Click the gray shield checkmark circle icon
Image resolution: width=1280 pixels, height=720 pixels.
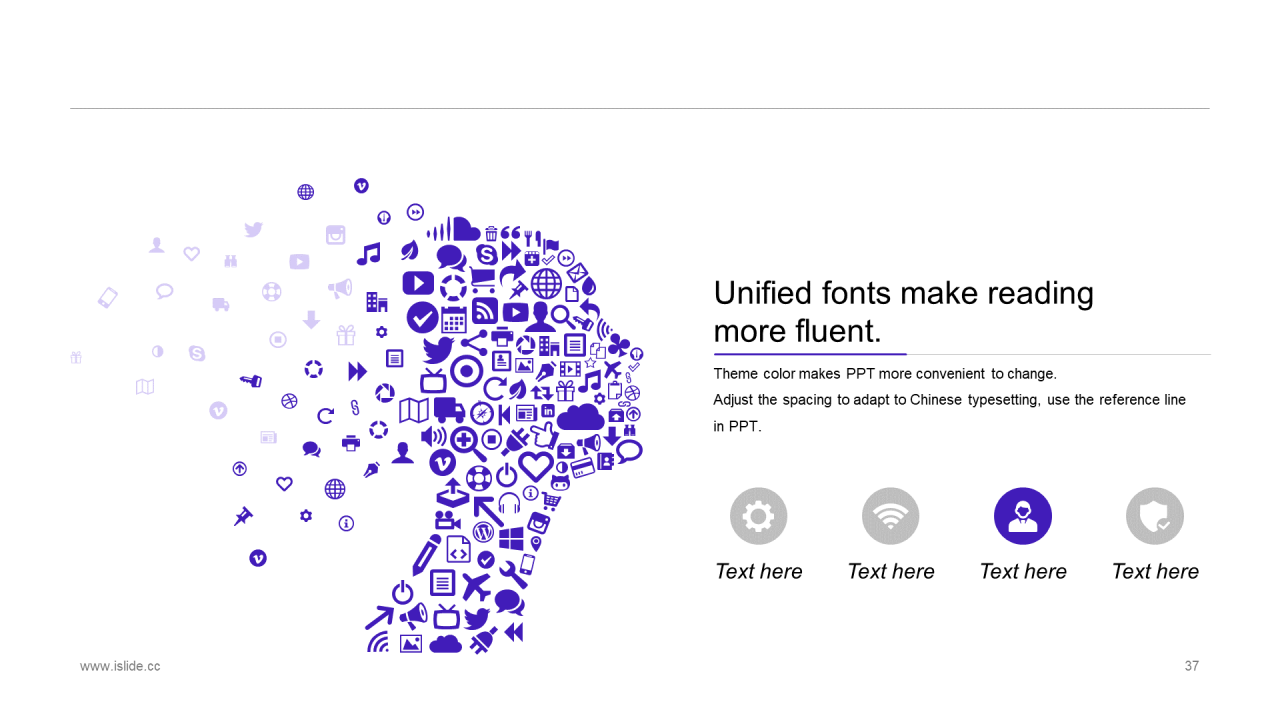pos(1155,516)
